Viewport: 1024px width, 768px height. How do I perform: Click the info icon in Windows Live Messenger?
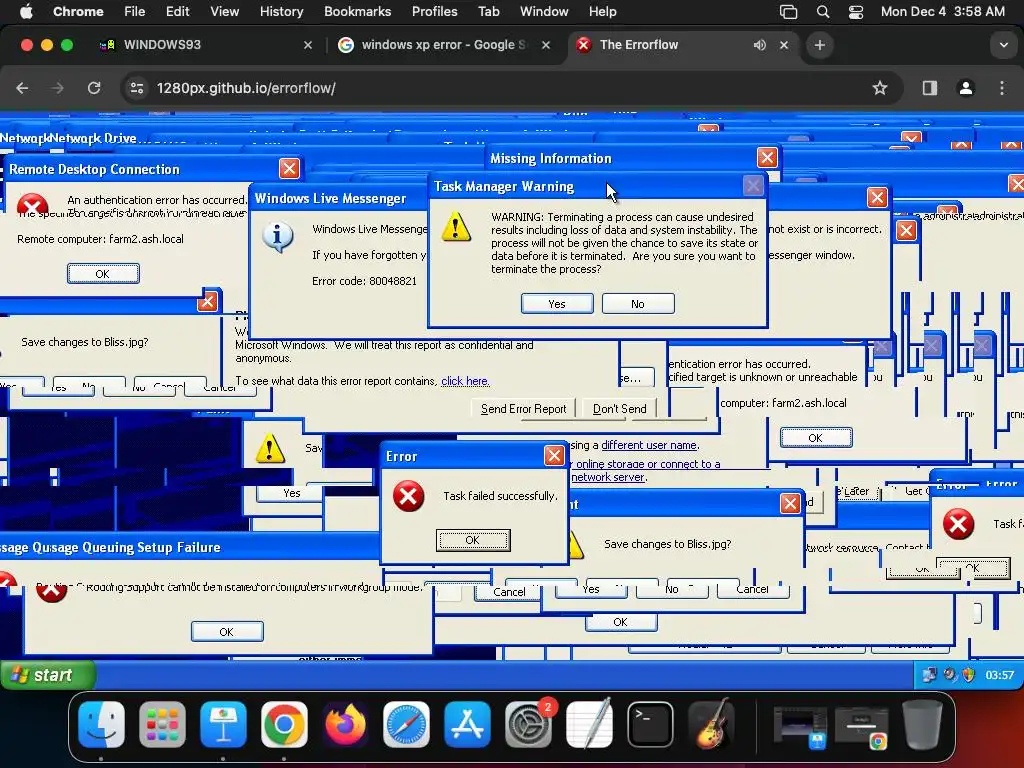pos(278,237)
